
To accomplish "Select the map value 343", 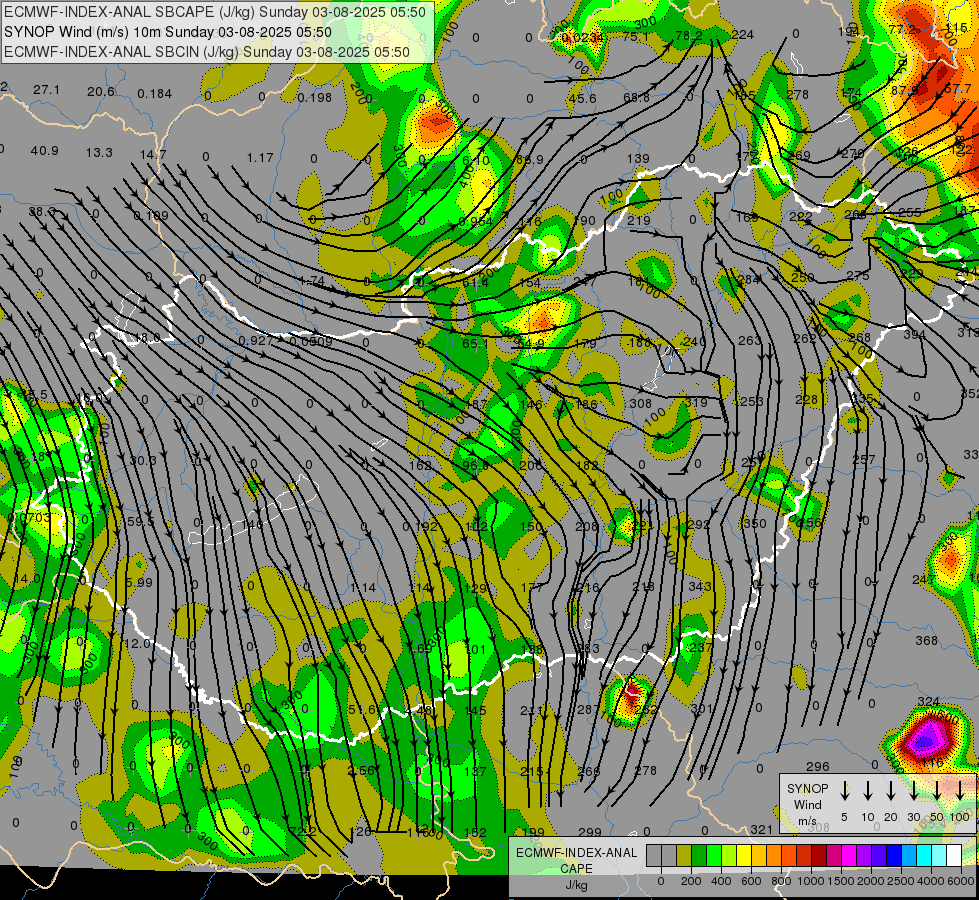I will tap(699, 586).
